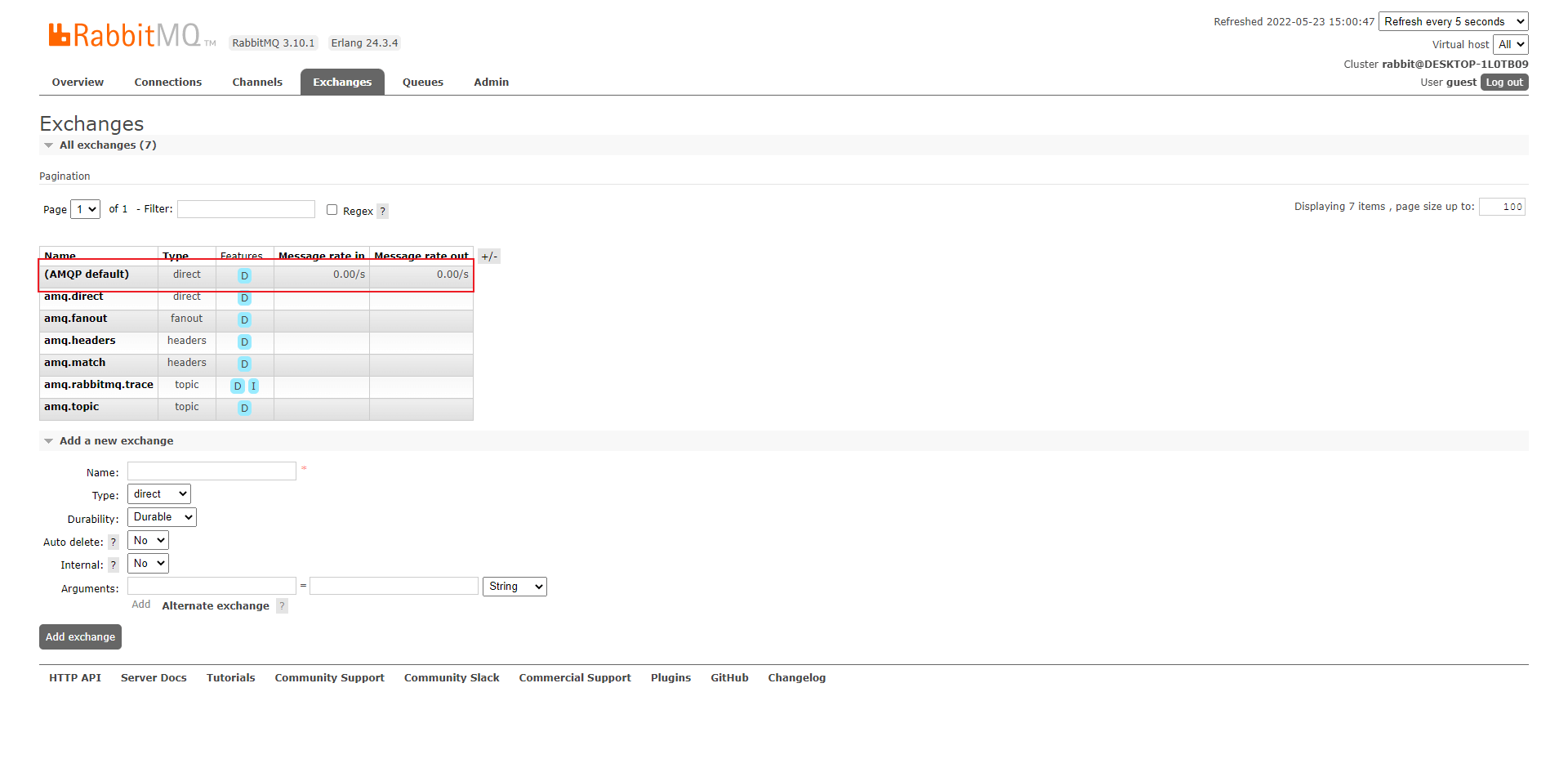The width and height of the screenshot is (1568, 759).
Task: Focus the page size input field
Action: click(1502, 207)
